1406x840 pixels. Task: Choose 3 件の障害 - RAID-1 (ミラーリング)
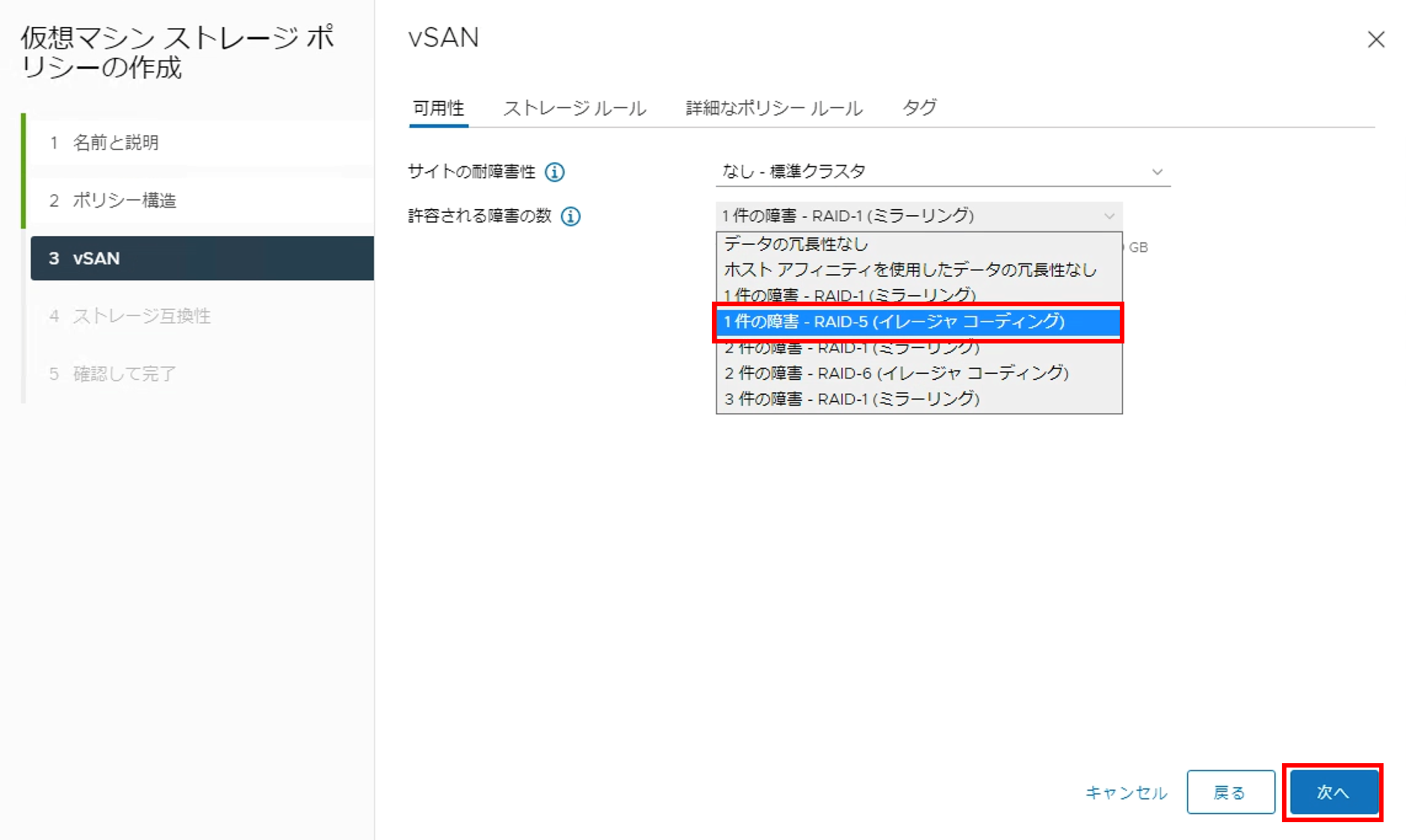tap(919, 399)
